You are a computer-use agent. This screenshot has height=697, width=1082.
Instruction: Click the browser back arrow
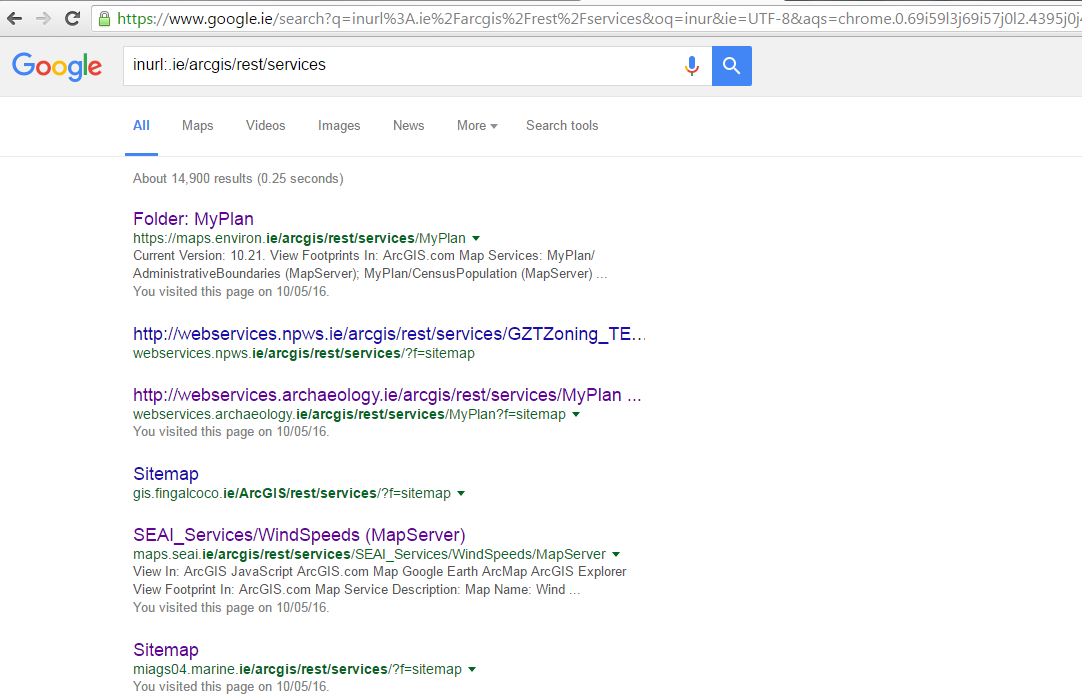point(14,19)
